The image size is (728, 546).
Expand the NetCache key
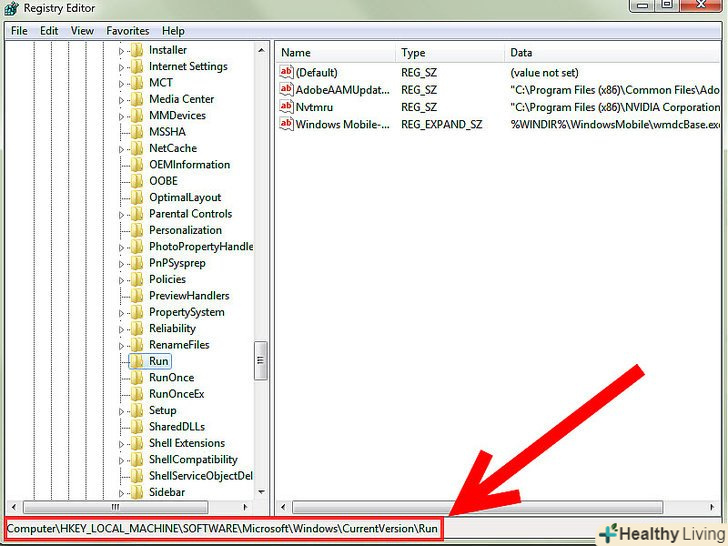point(121,149)
